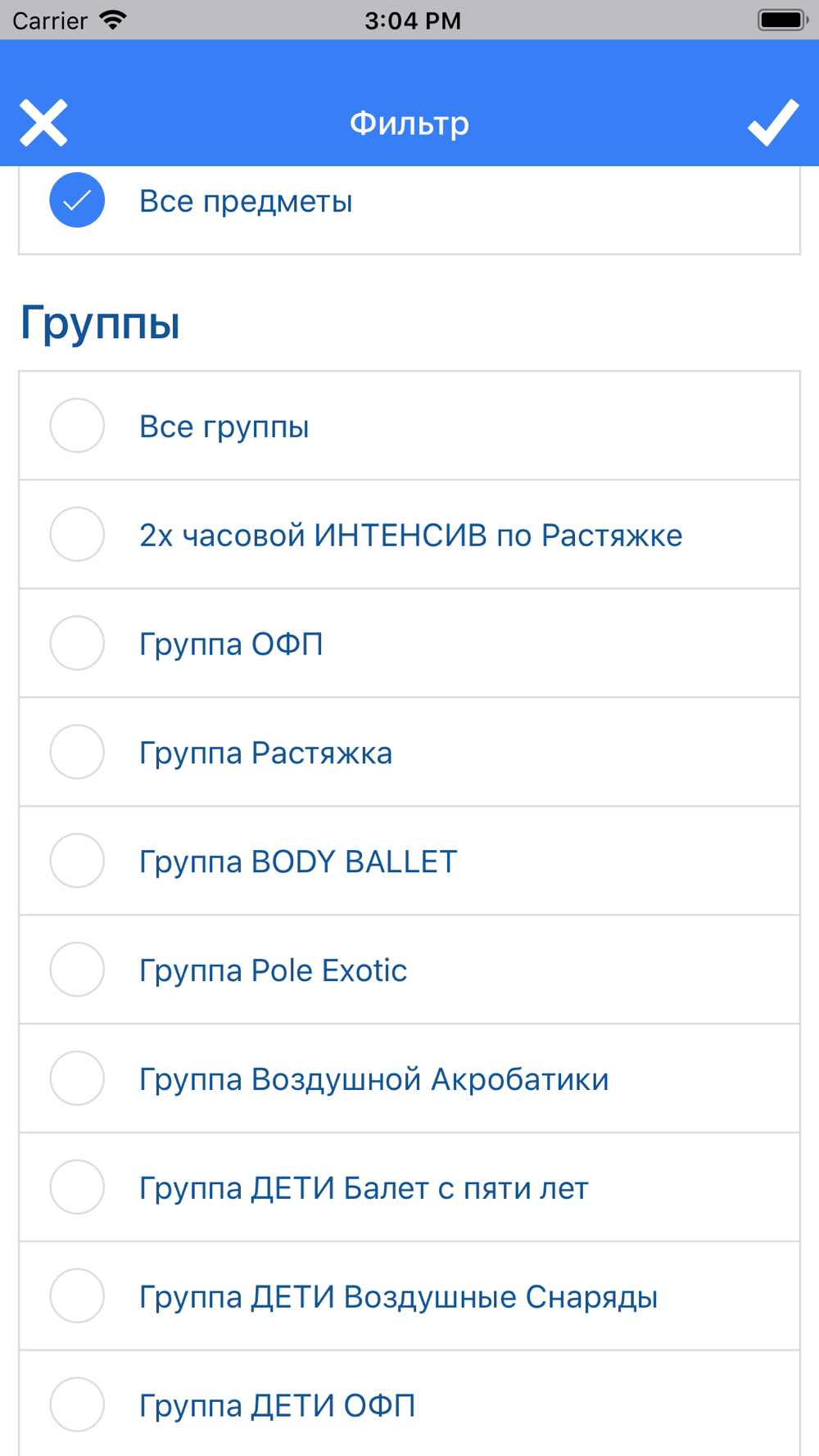This screenshot has width=819, height=1456.
Task: Uncheck the "Все предметы" blue checkmark
Action: point(77,200)
